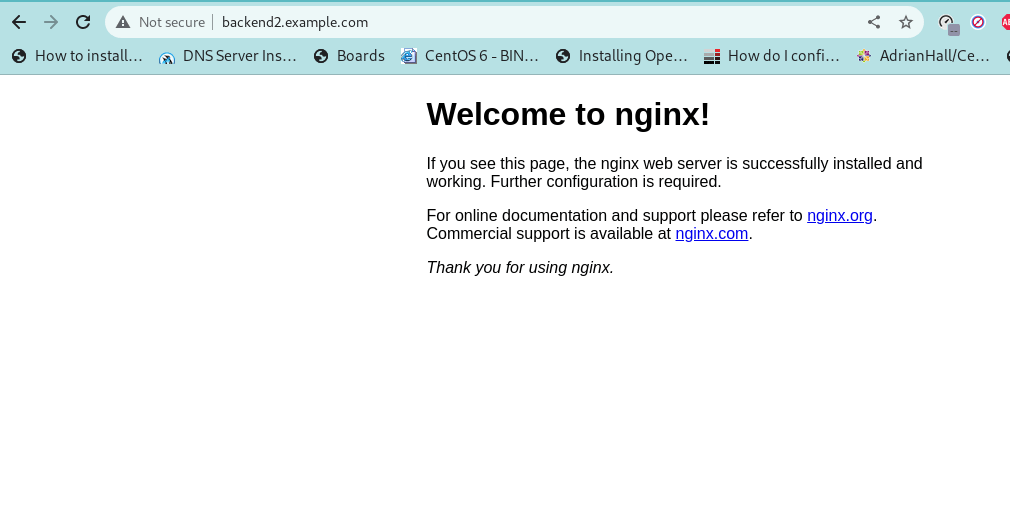Open the red blocker extension icon
Image resolution: width=1010 pixels, height=505 pixels.
pyautogui.click(x=978, y=23)
